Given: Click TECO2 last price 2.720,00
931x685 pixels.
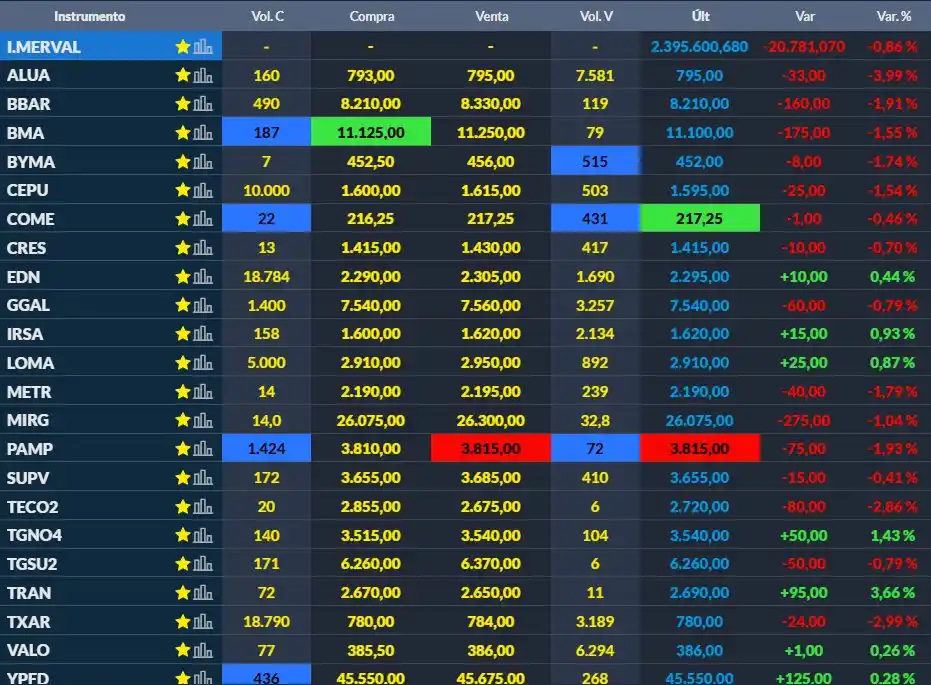Looking at the screenshot, I should [699, 506].
